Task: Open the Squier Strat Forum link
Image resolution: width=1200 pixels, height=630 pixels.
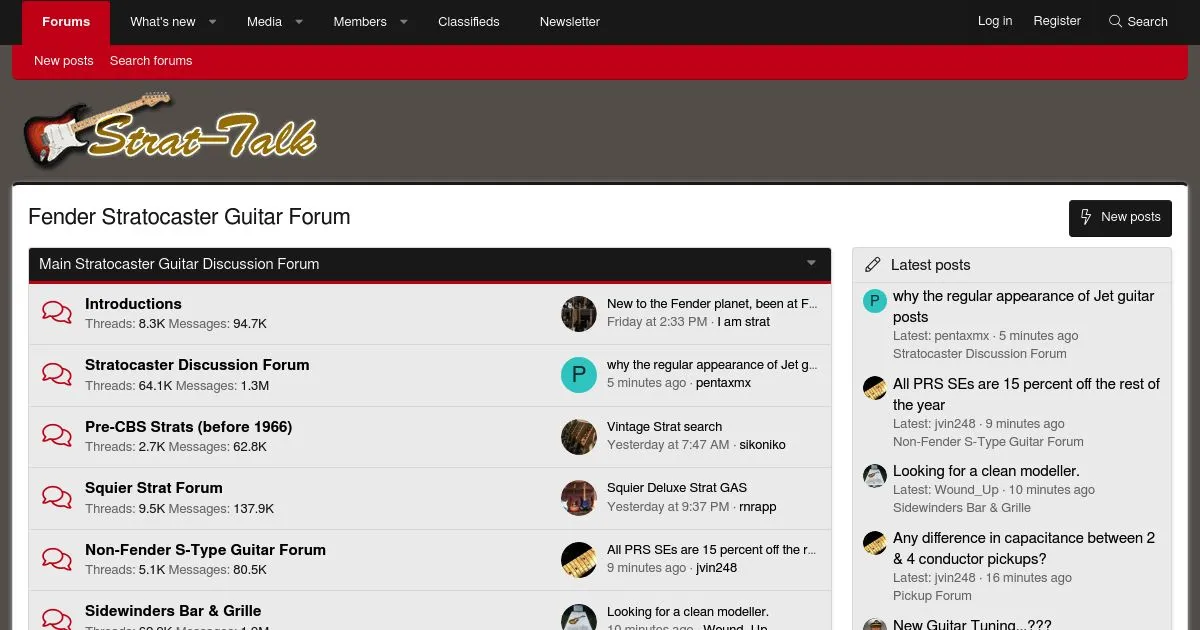Action: [x=154, y=488]
